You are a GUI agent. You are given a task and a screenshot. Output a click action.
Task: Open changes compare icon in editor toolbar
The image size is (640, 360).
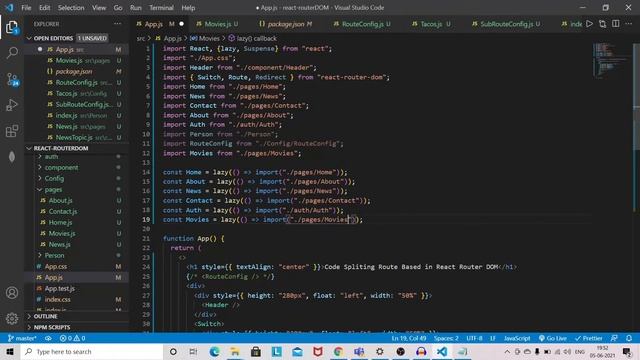pyautogui.click(x=602, y=24)
